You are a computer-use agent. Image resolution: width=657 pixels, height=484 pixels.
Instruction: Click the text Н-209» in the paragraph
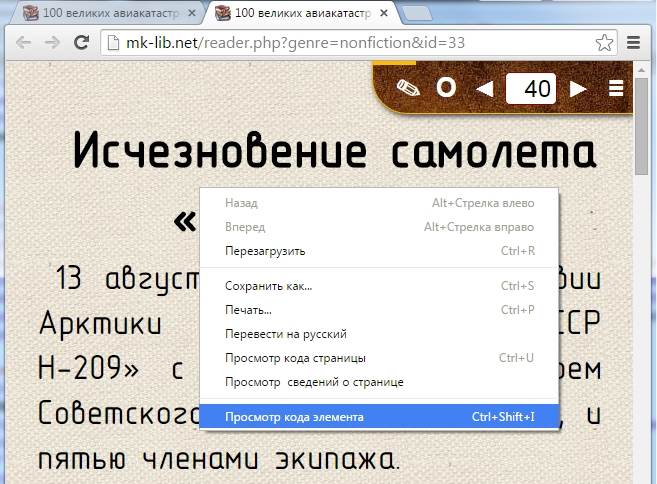coord(88,368)
